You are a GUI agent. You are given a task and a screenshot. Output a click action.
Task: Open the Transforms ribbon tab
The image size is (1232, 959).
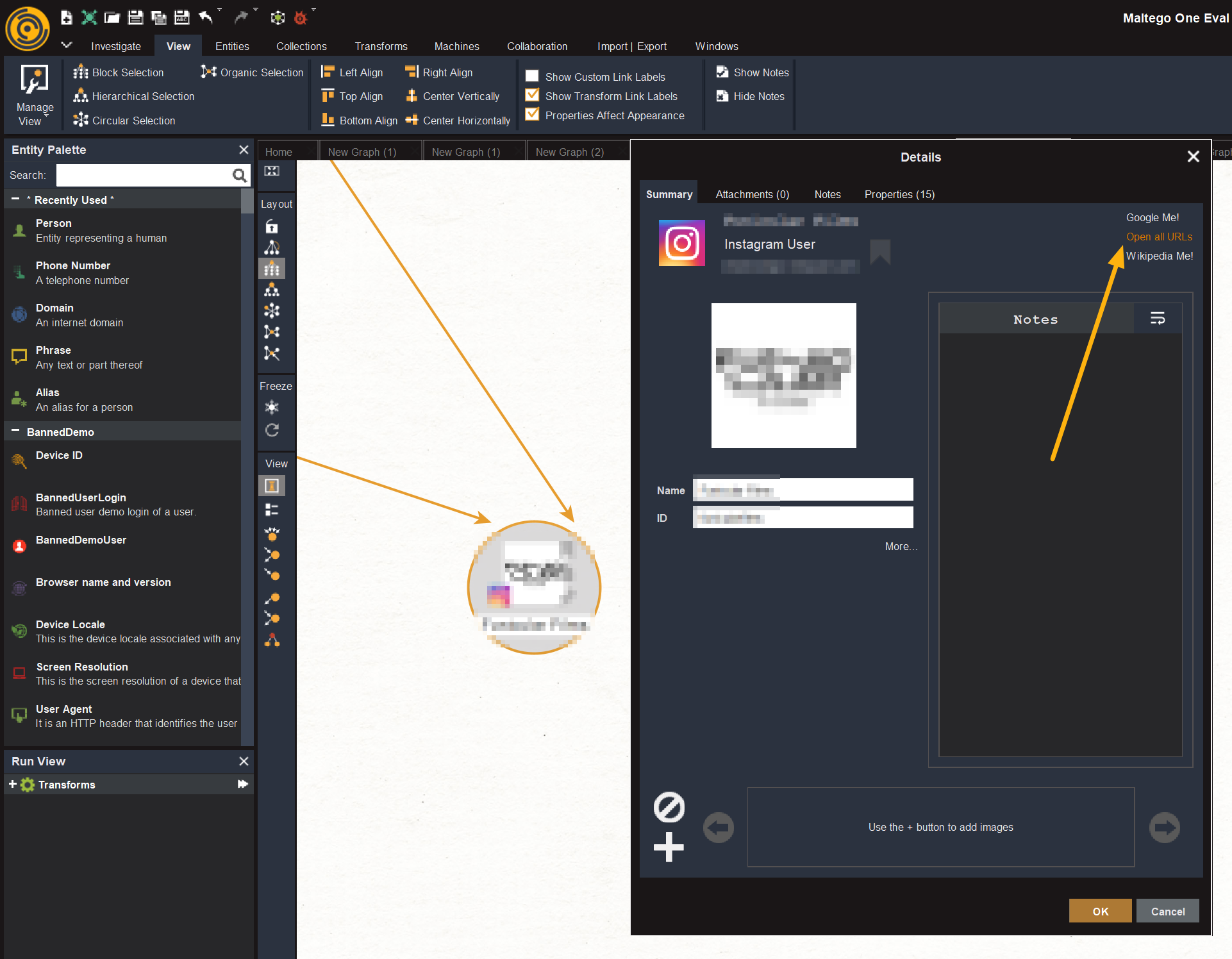coord(381,46)
